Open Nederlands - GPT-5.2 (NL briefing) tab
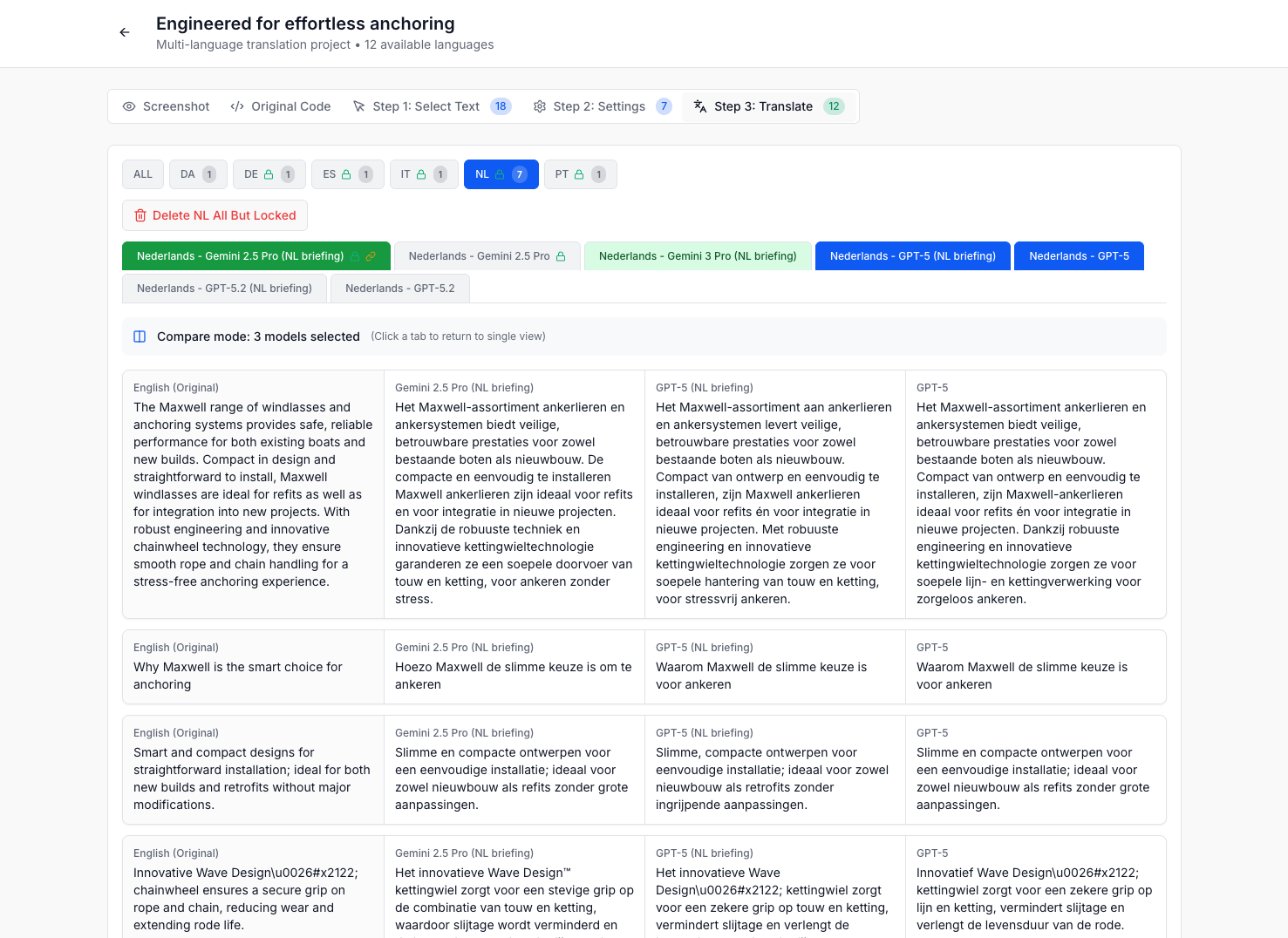 point(224,289)
